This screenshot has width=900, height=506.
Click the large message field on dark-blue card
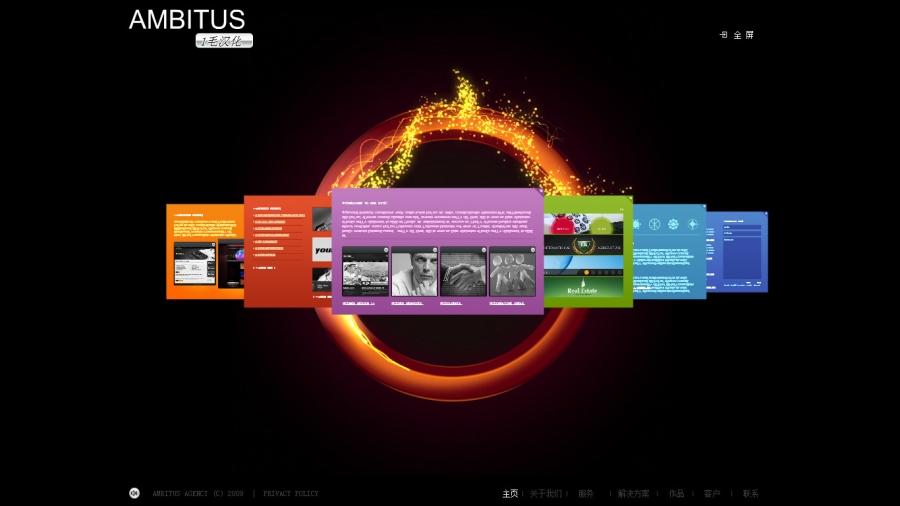742,258
